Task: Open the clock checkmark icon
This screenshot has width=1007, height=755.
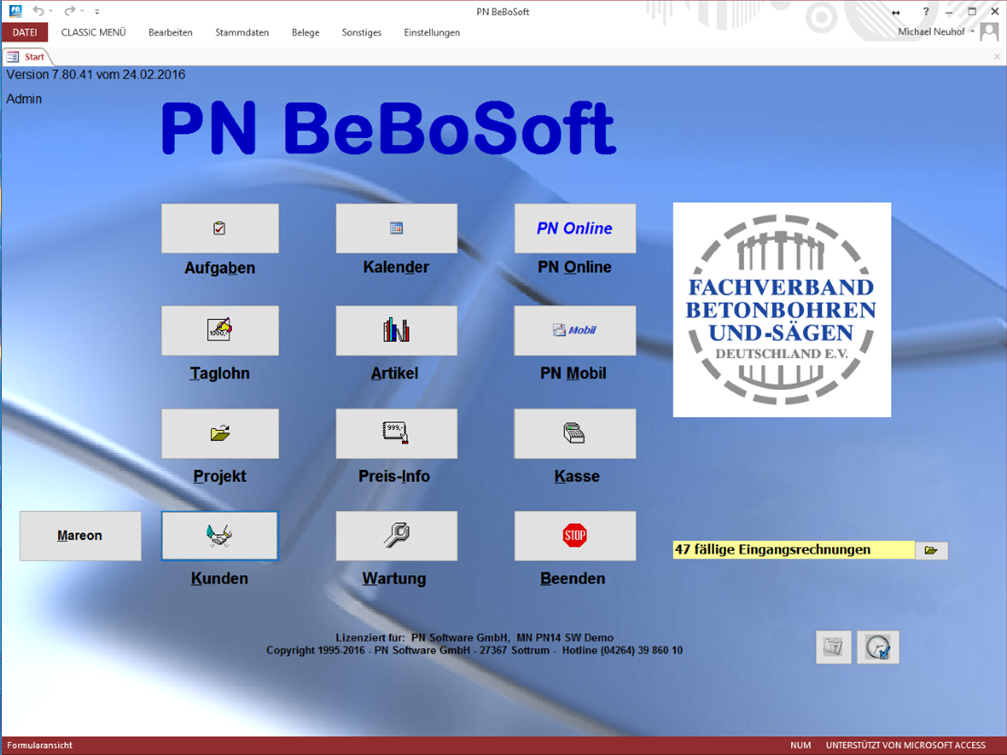Action: [x=877, y=646]
